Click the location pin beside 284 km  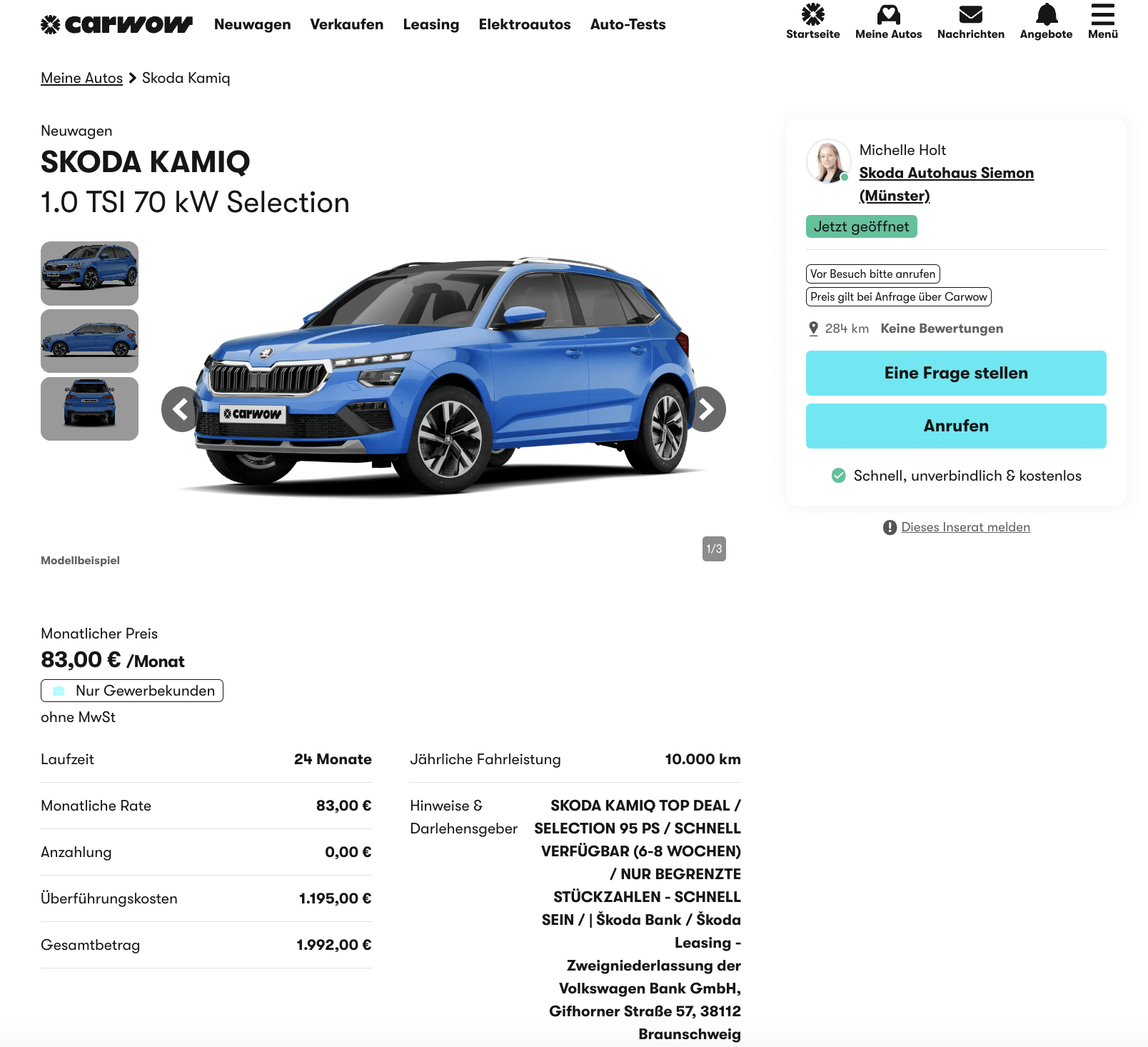point(813,329)
